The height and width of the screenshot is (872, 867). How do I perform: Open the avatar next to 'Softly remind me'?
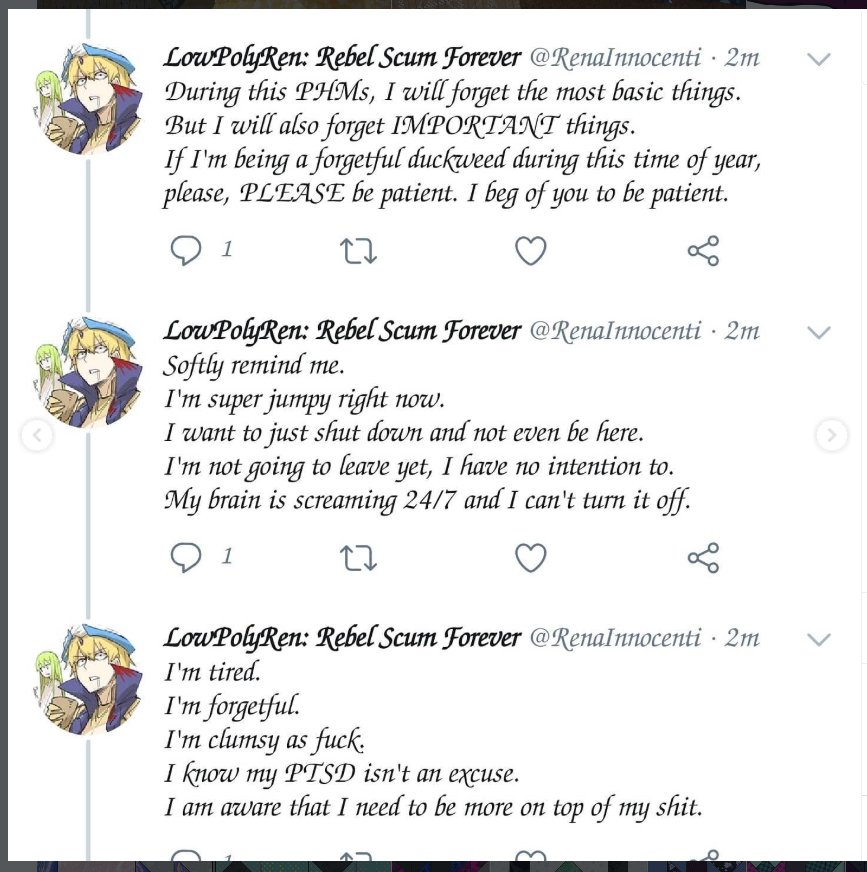click(88, 372)
